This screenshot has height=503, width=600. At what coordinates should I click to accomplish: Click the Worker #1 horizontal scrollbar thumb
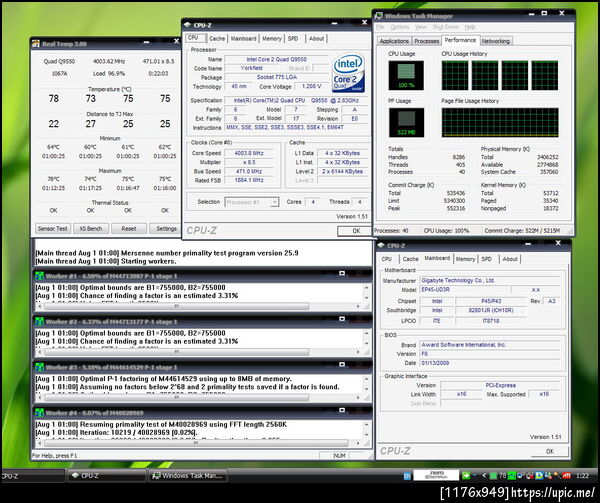(176, 306)
